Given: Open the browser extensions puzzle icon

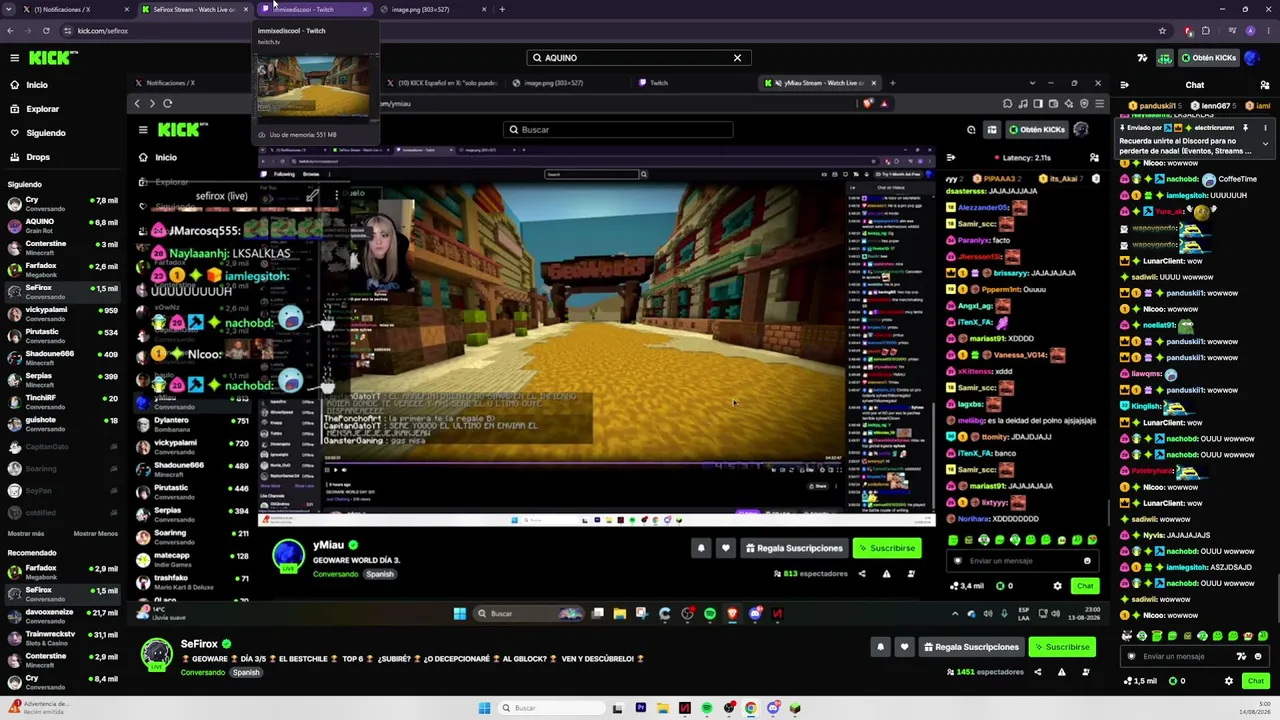Looking at the screenshot, I should pos(1205,31).
